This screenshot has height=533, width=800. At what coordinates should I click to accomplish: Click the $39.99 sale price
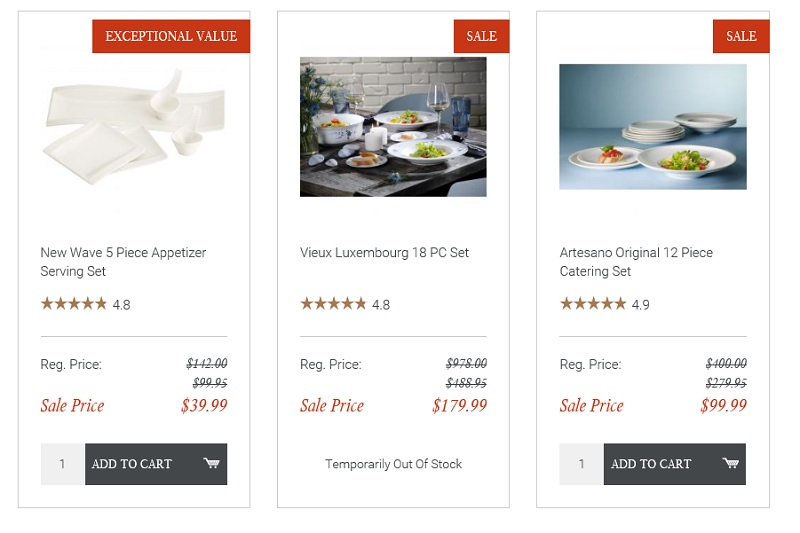[x=204, y=405]
